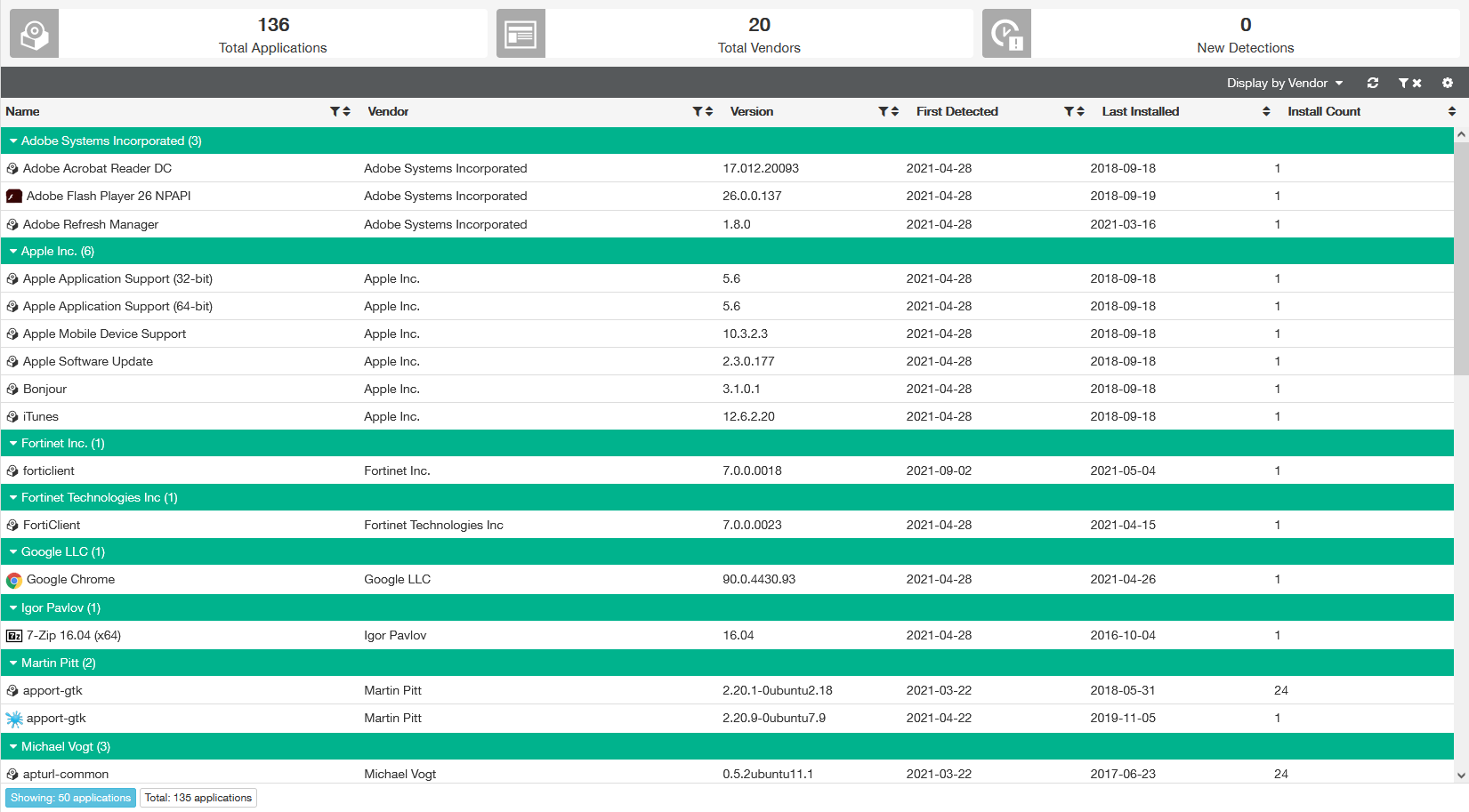Image resolution: width=1469 pixels, height=812 pixels.
Task: Open the Version column filter
Action: click(x=884, y=111)
